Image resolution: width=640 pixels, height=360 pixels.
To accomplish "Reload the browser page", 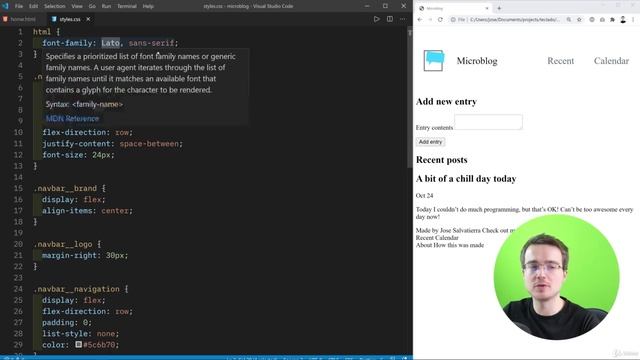I will 440,20.
